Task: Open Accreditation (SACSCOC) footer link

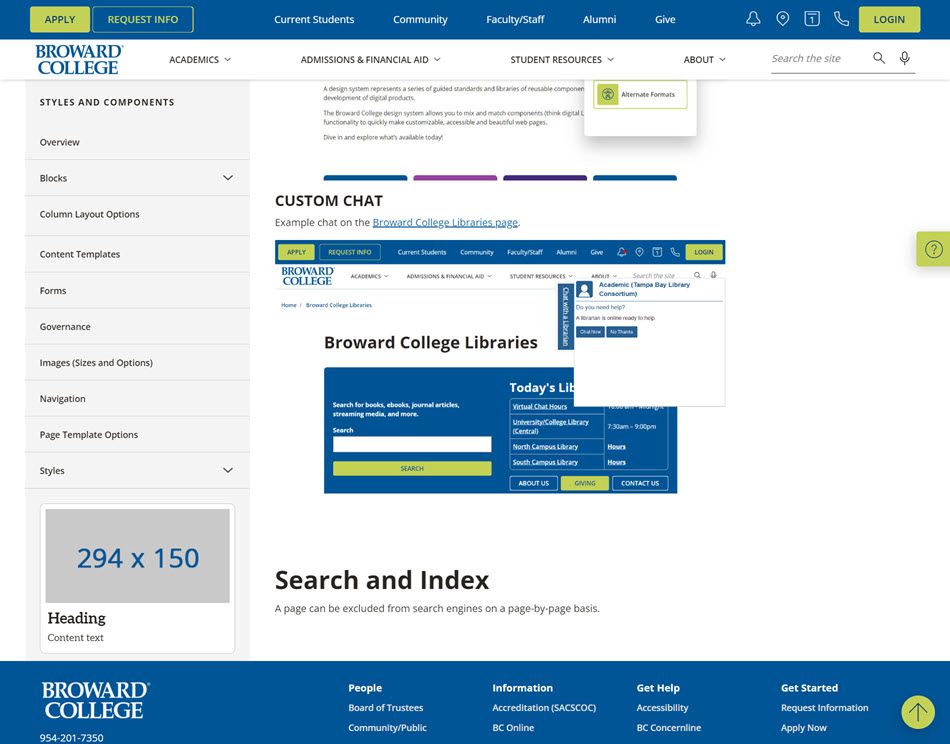Action: (544, 708)
